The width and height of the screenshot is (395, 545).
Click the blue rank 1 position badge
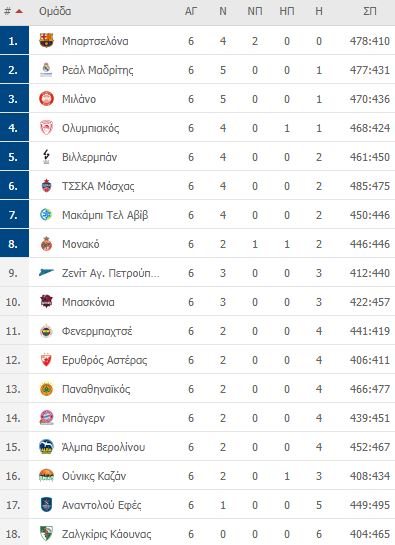click(x=14, y=41)
